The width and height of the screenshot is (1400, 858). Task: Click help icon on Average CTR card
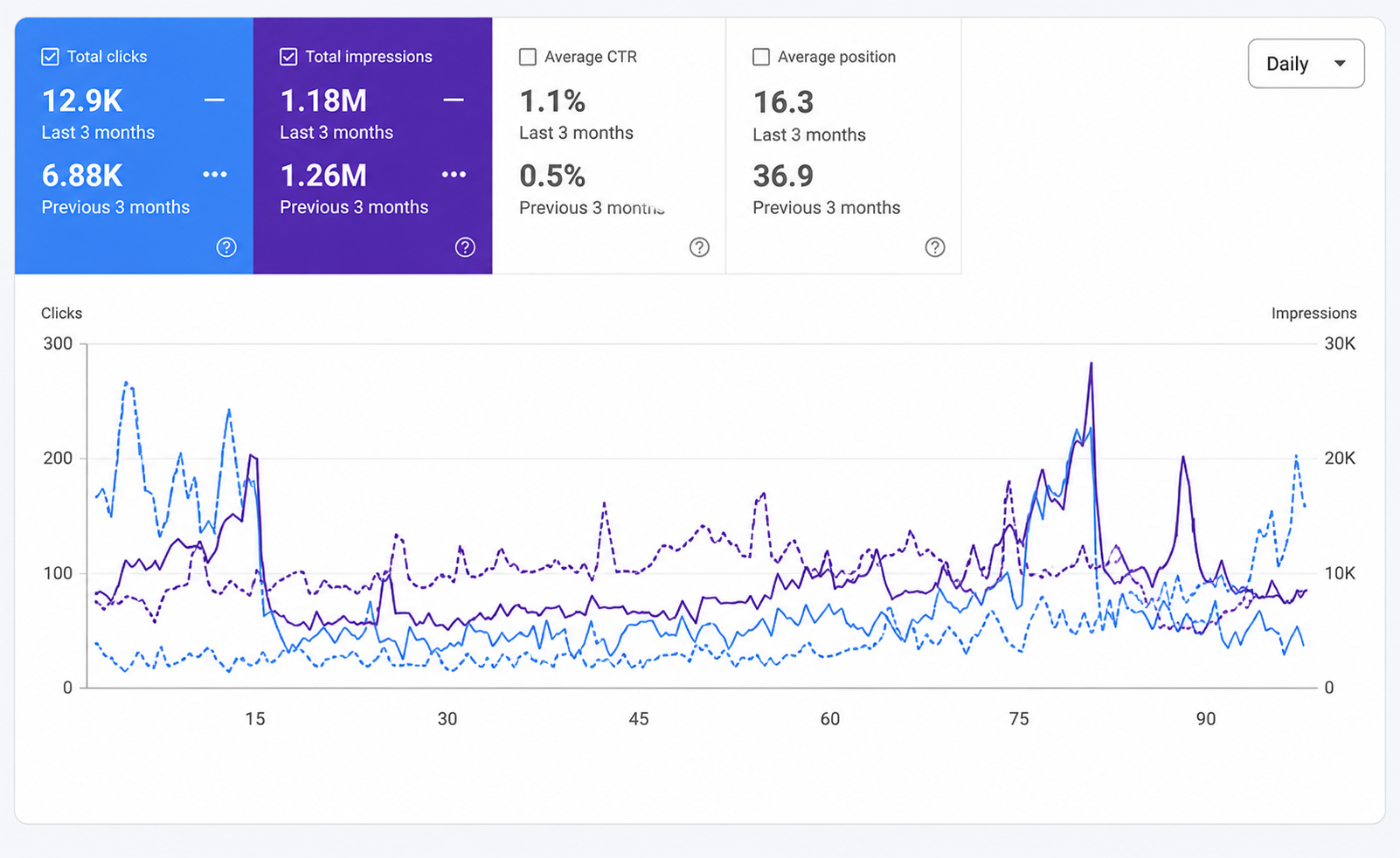pyautogui.click(x=699, y=247)
